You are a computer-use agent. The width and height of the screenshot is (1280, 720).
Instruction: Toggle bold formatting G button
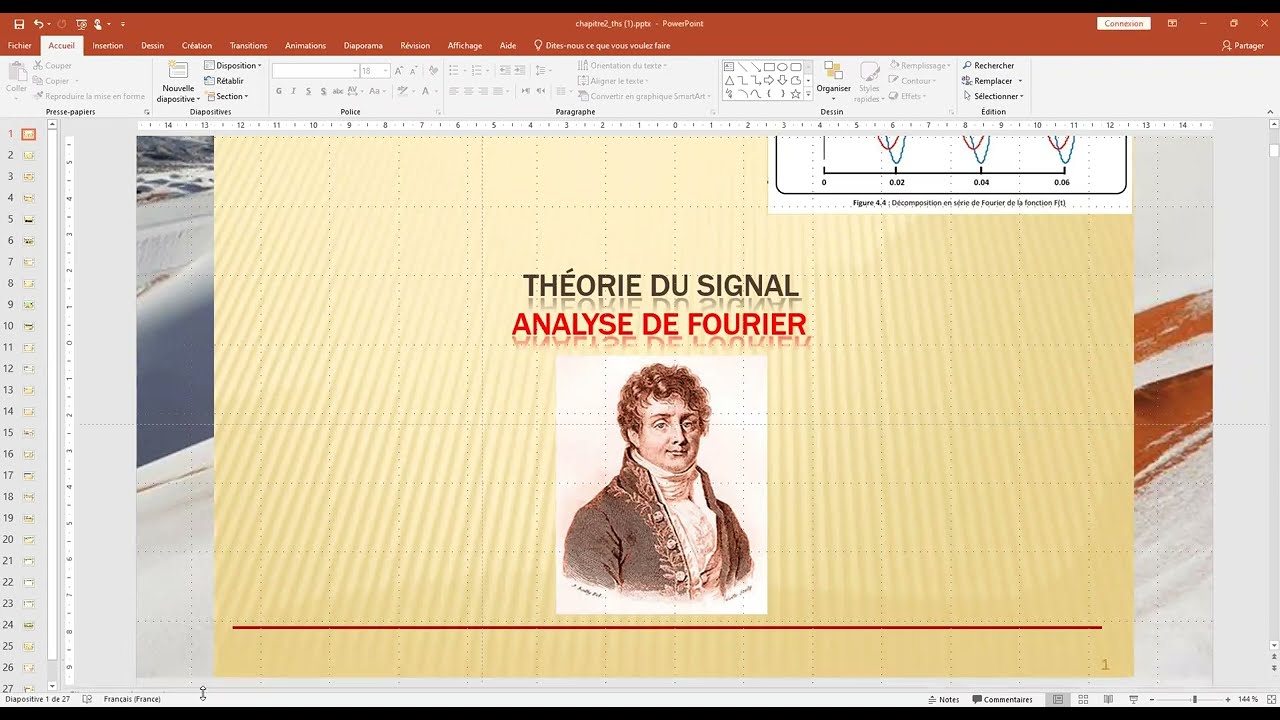tap(279, 91)
